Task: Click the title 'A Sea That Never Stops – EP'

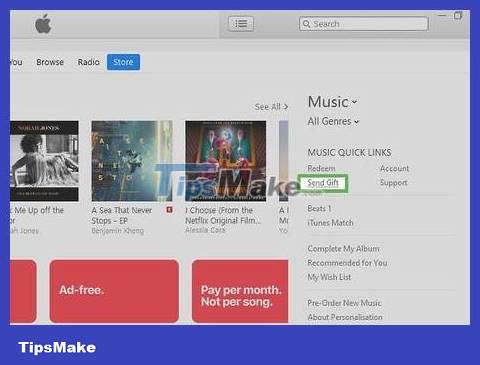Action: (x=122, y=215)
